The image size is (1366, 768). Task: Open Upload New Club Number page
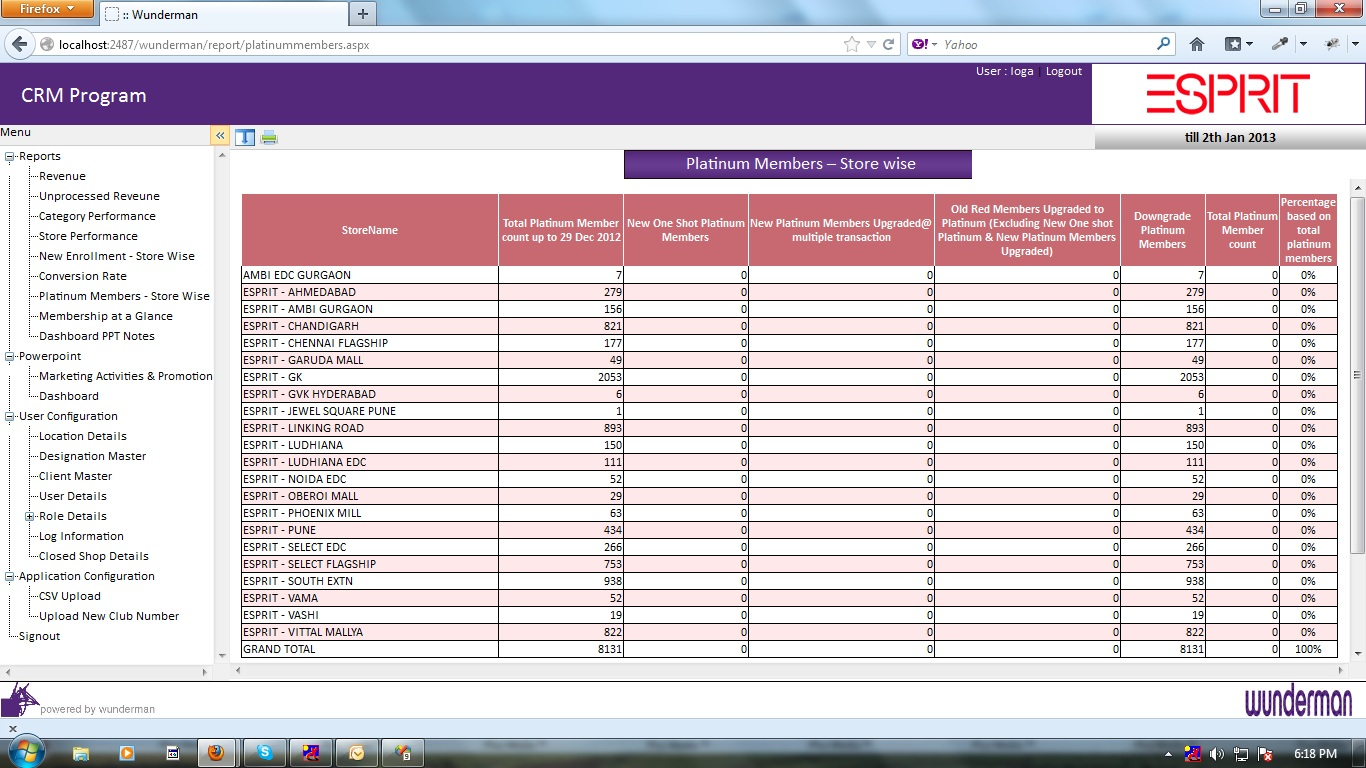109,616
